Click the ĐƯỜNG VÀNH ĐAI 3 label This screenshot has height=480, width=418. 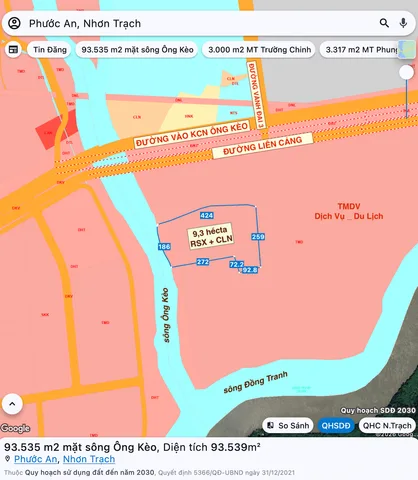click(256, 95)
